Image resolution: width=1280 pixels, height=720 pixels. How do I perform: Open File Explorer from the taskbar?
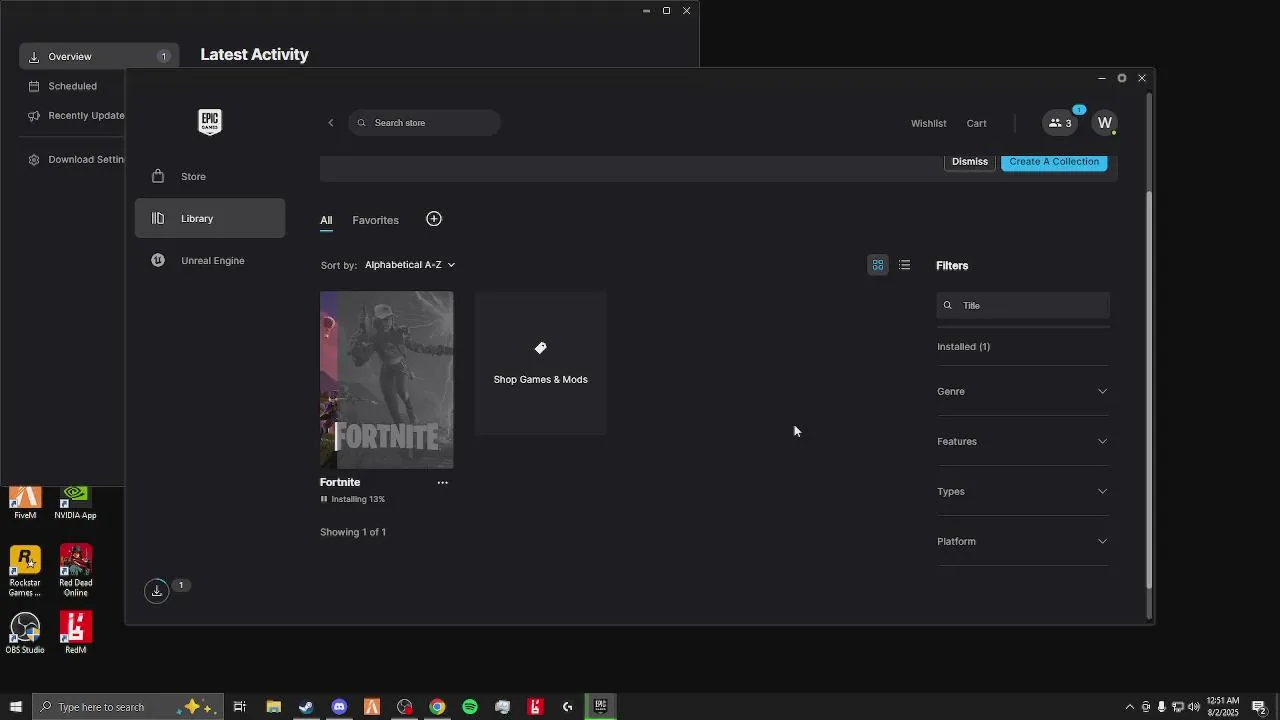273,707
